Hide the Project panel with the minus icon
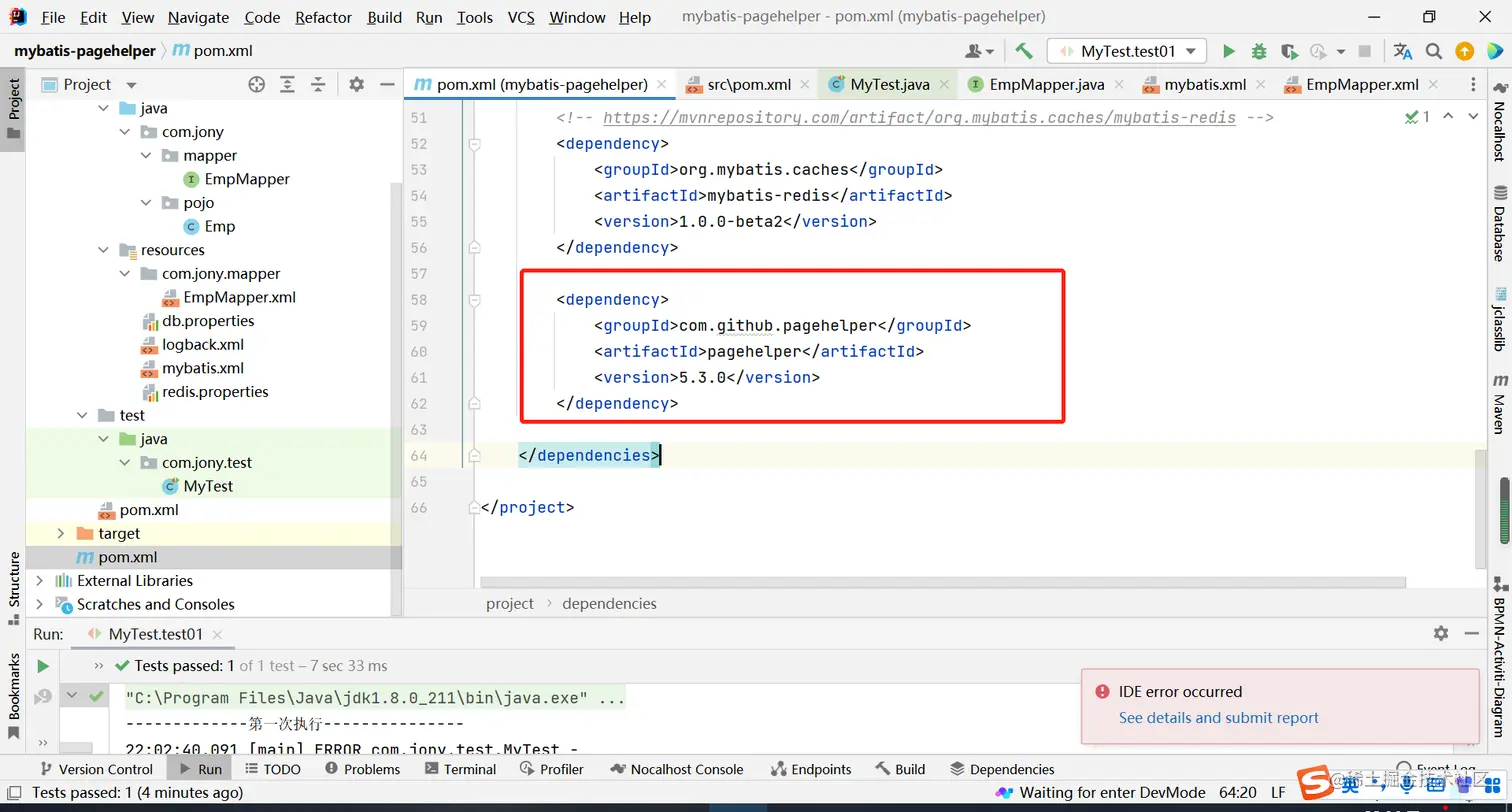Screen dimensions: 1512x812 [387, 85]
